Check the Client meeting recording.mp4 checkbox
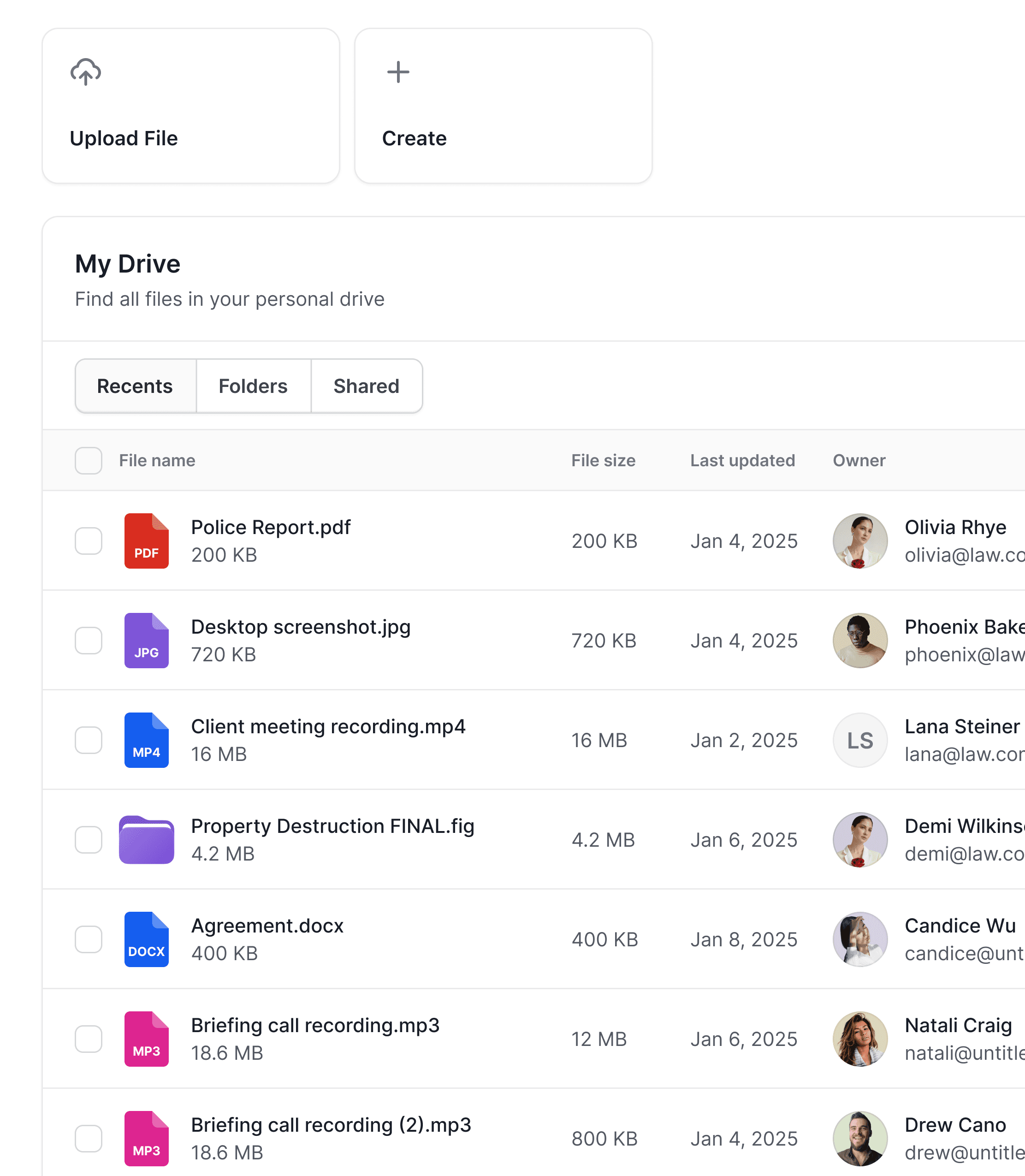Image resolution: width=1025 pixels, height=1176 pixels. (89, 740)
